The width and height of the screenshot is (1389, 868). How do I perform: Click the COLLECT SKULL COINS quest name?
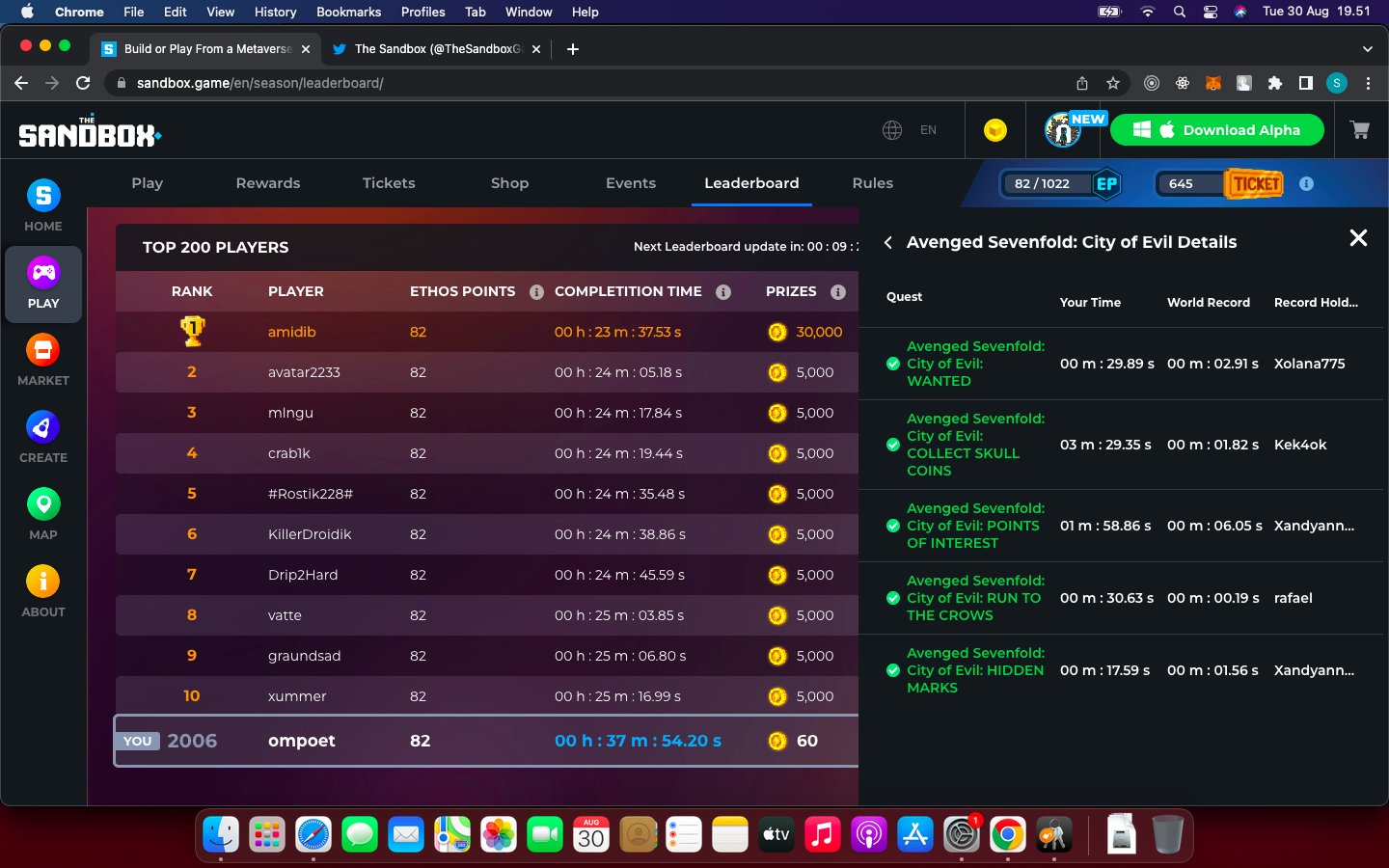(x=975, y=445)
